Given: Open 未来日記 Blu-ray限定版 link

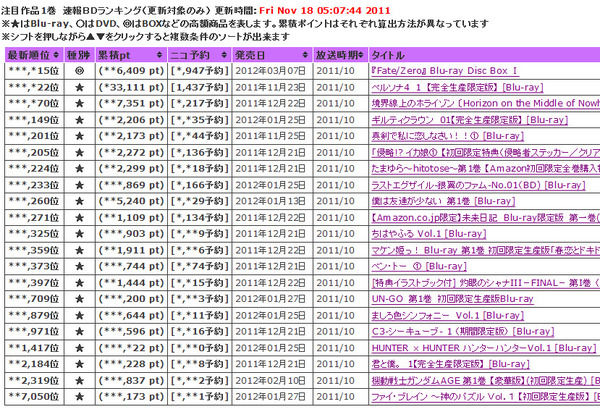Looking at the screenshot, I should [x=486, y=218].
